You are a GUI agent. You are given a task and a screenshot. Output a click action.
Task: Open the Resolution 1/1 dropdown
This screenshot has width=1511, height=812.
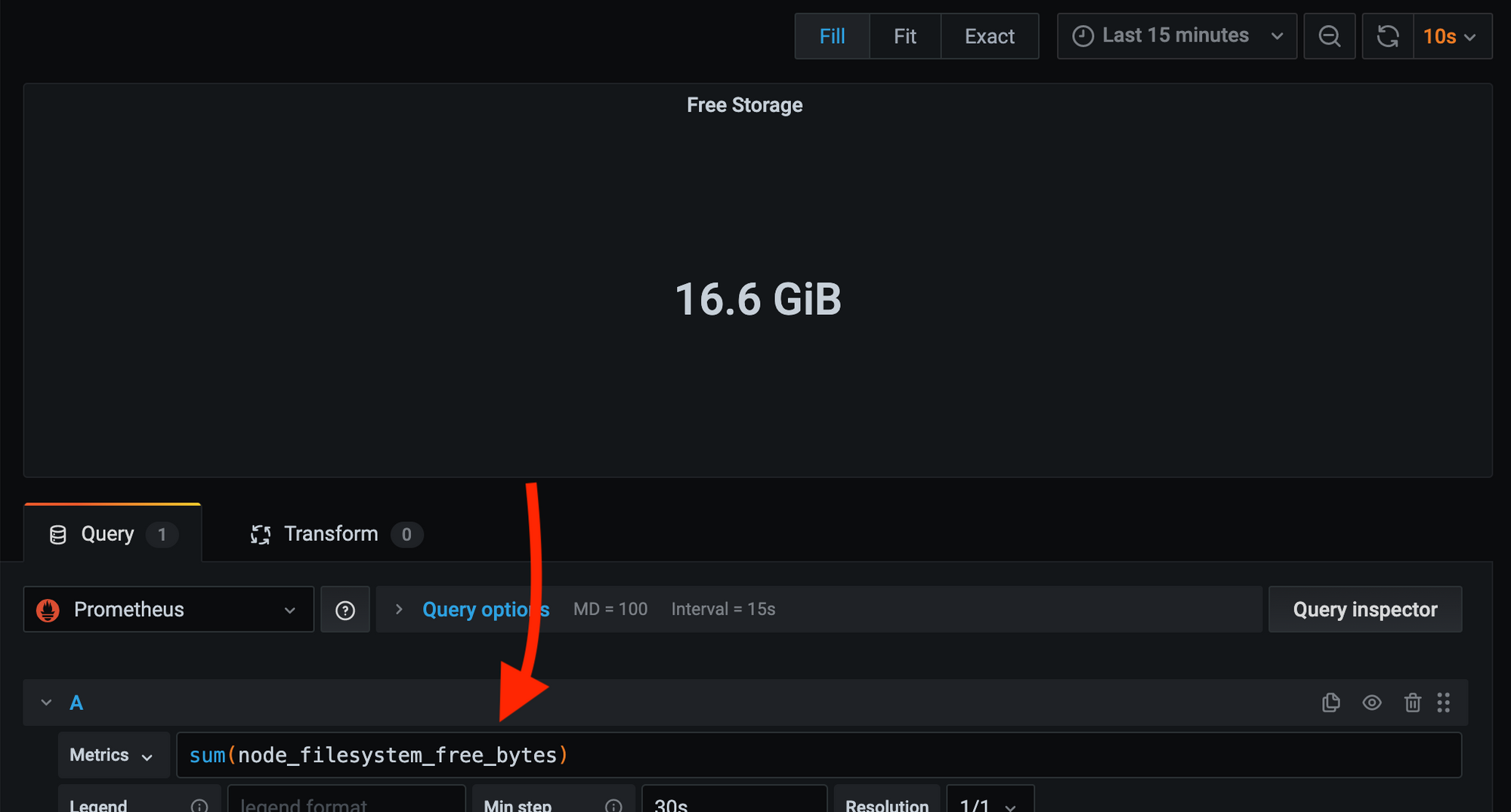(x=990, y=800)
